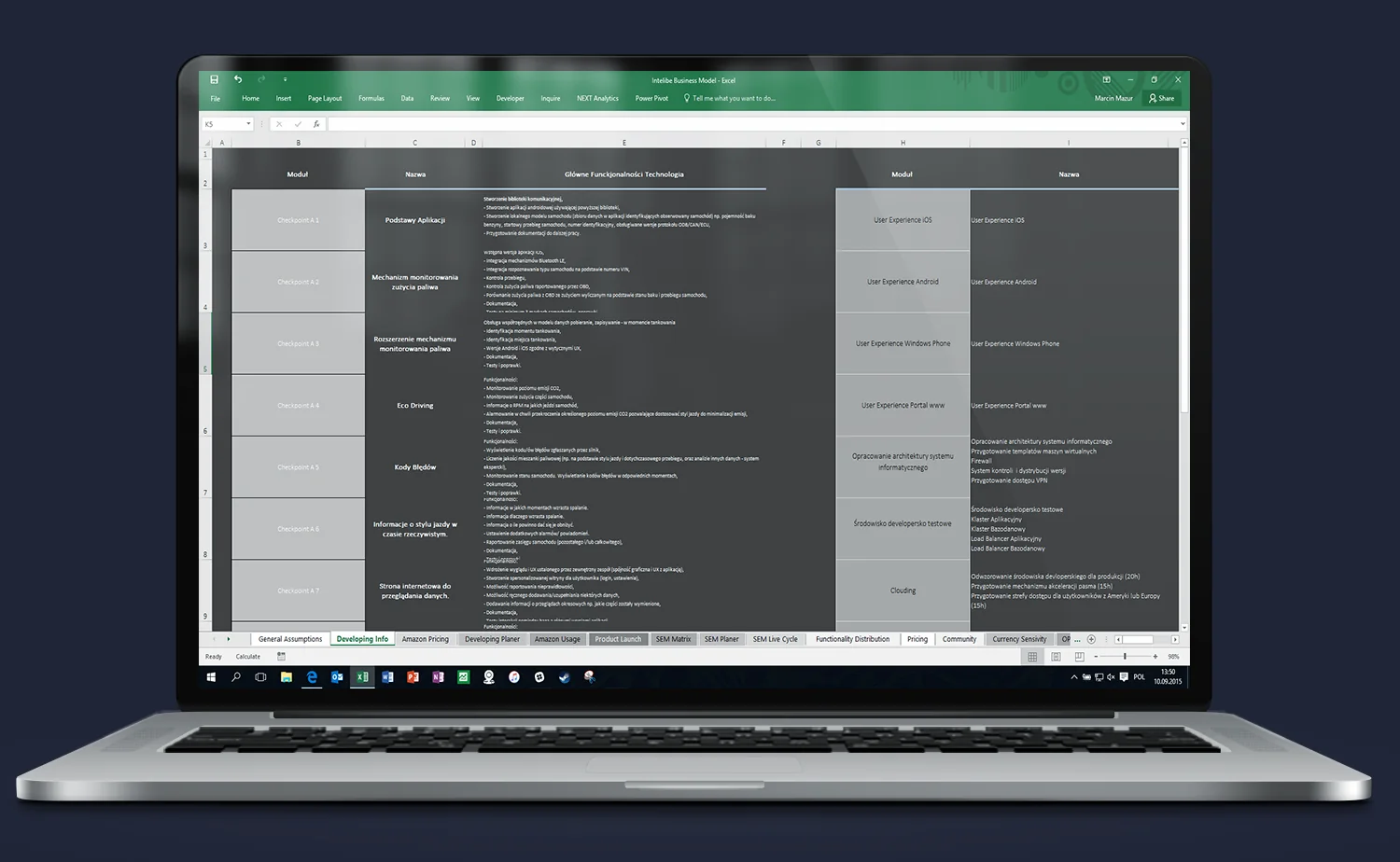
Task: Click the macro recording icon in status bar
Action: click(281, 657)
